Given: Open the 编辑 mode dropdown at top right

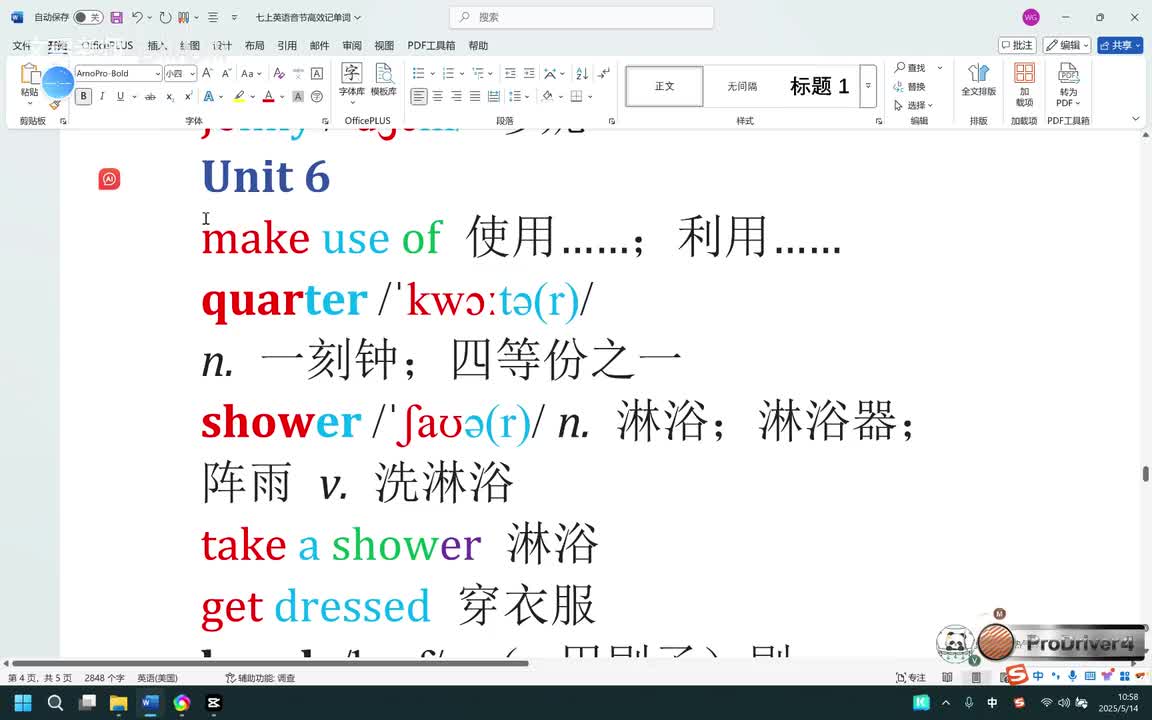Looking at the screenshot, I should point(1067,46).
